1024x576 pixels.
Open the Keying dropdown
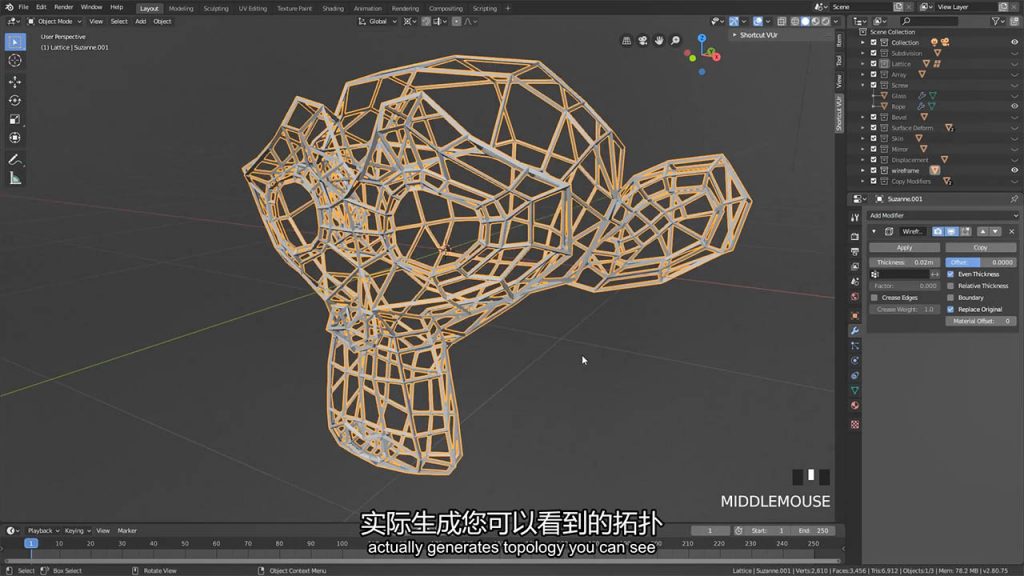77,531
